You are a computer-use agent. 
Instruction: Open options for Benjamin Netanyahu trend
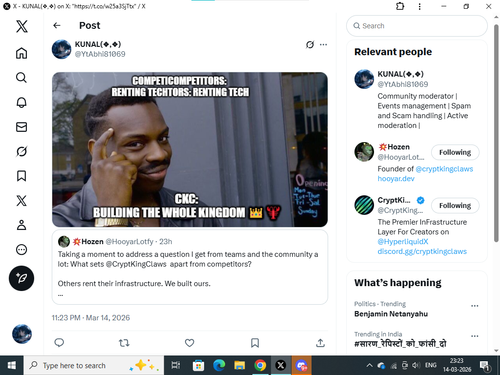tap(475, 306)
